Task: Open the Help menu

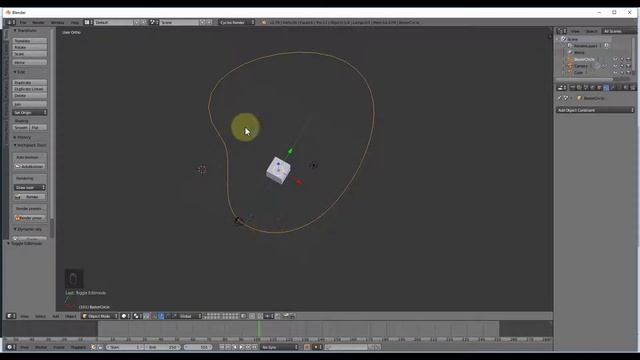Action: coord(75,22)
